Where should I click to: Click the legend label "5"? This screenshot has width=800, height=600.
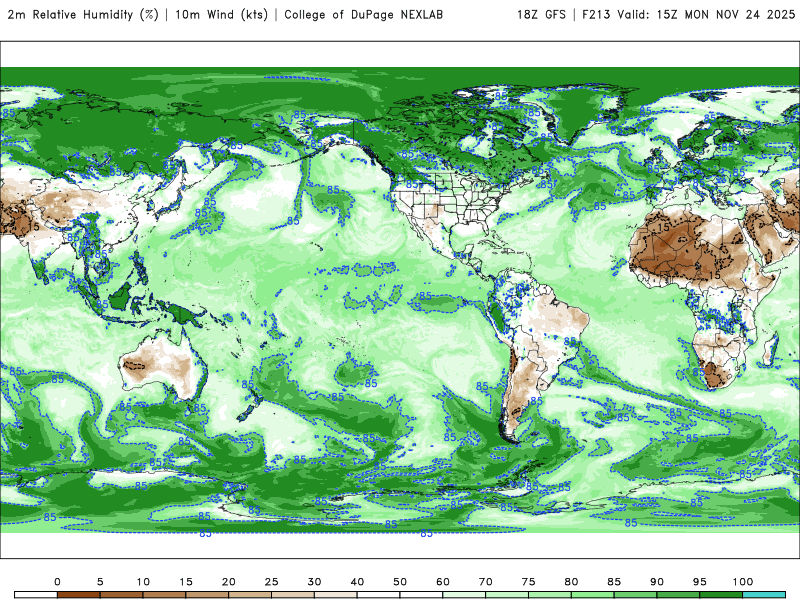coord(100,582)
